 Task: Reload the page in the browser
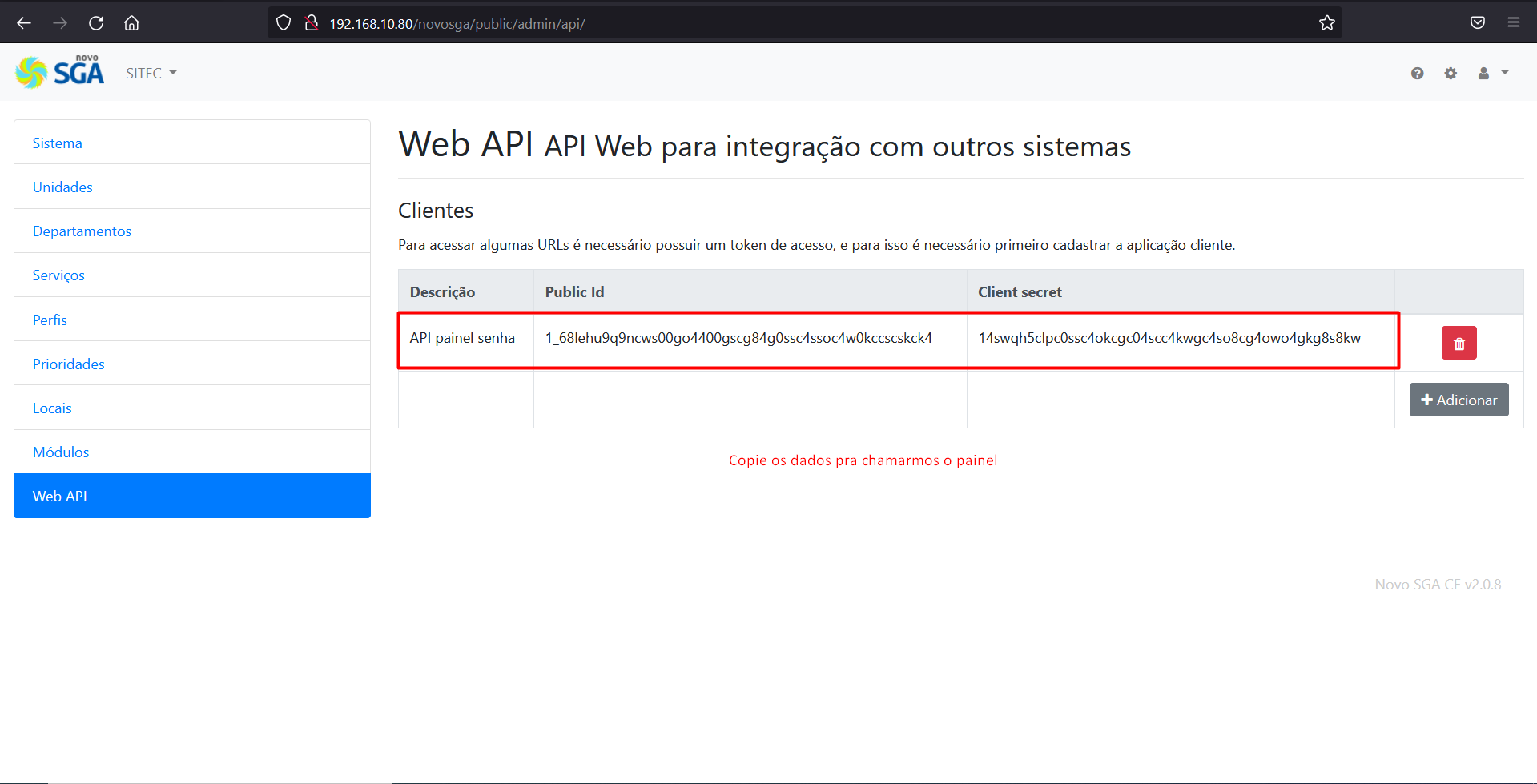point(96,23)
